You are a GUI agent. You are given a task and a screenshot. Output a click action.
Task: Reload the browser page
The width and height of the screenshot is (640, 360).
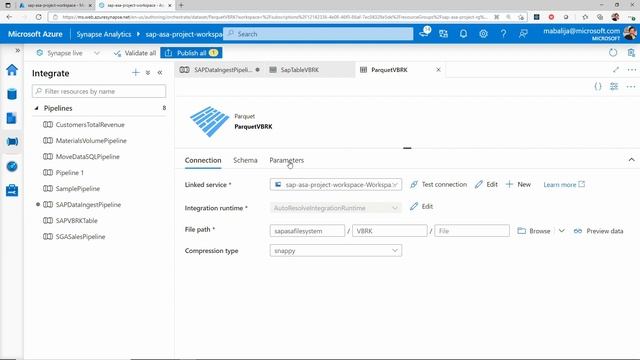tap(38, 17)
